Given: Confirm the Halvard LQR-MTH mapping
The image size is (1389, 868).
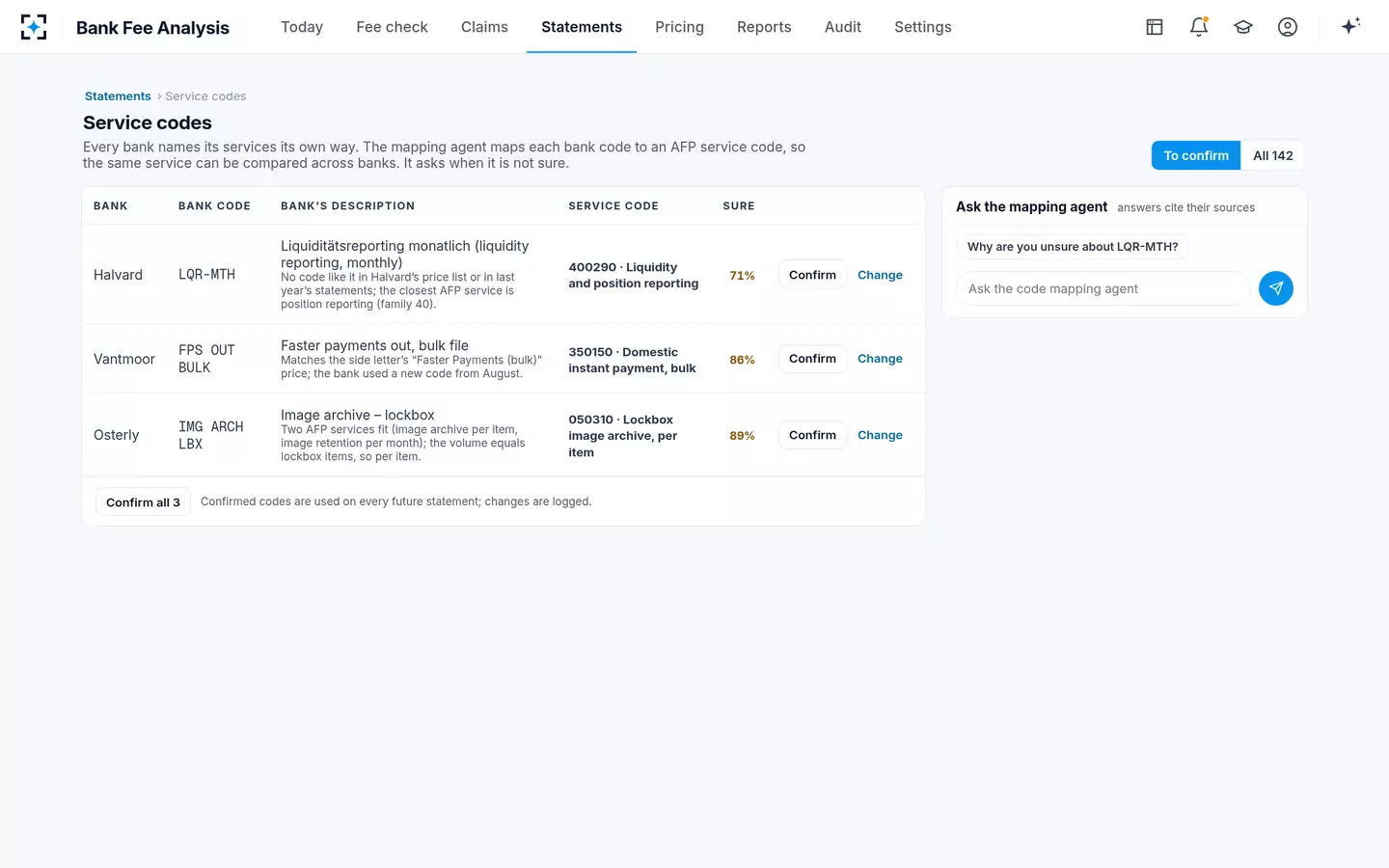Looking at the screenshot, I should pyautogui.click(x=812, y=275).
